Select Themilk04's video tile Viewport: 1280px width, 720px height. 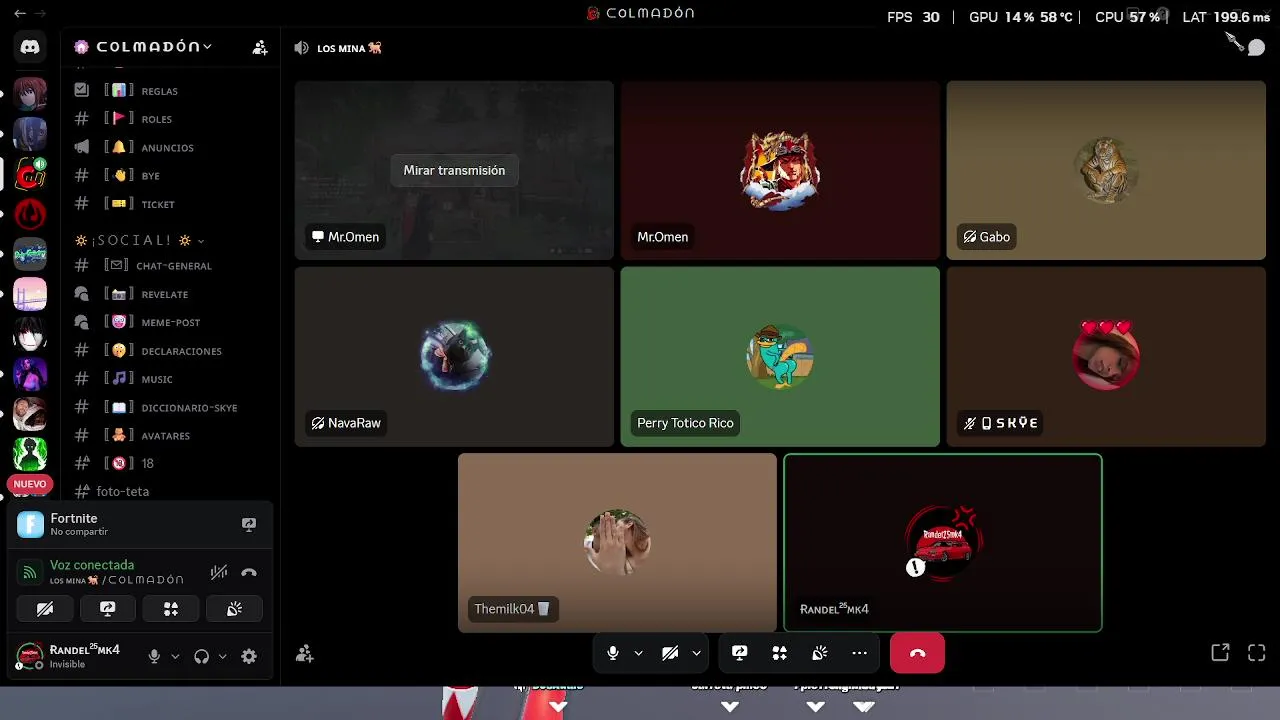(617, 543)
